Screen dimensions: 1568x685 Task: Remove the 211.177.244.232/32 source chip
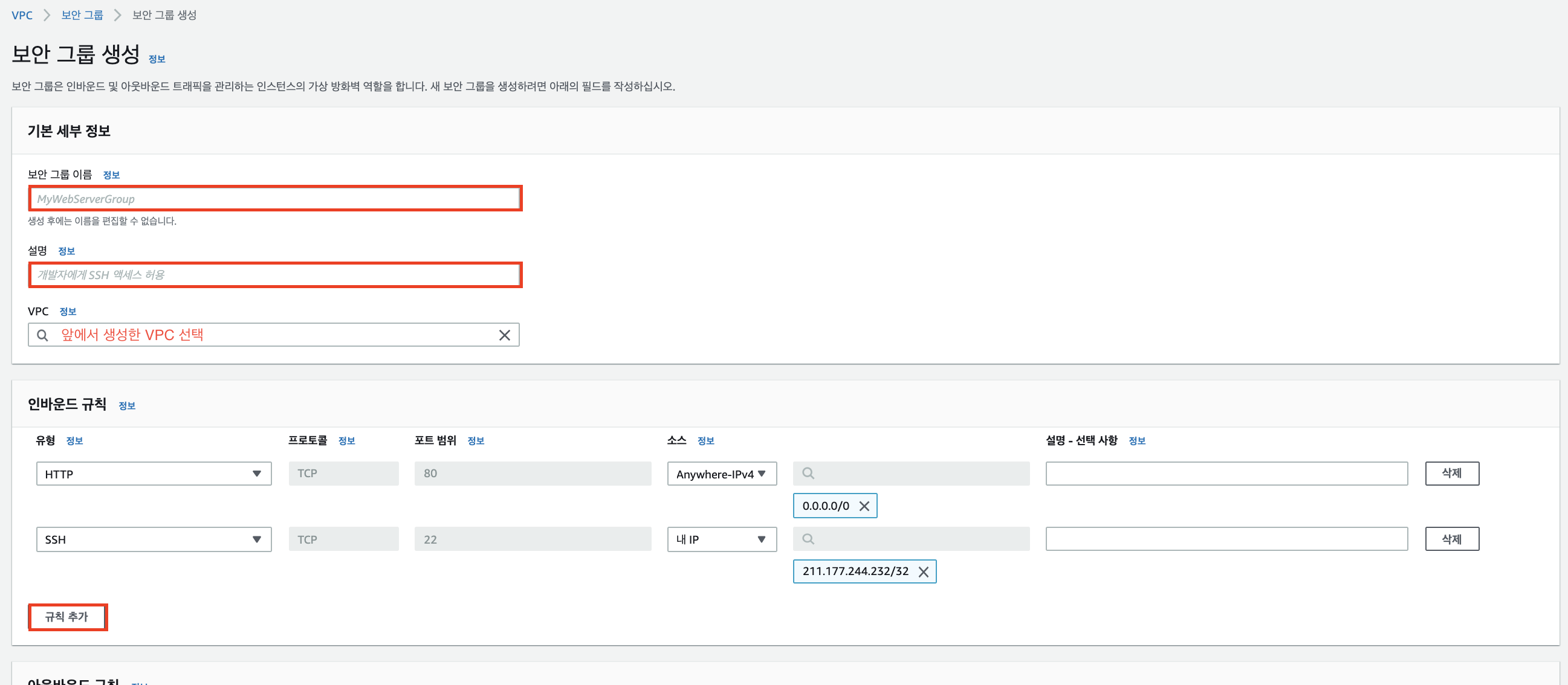point(923,572)
